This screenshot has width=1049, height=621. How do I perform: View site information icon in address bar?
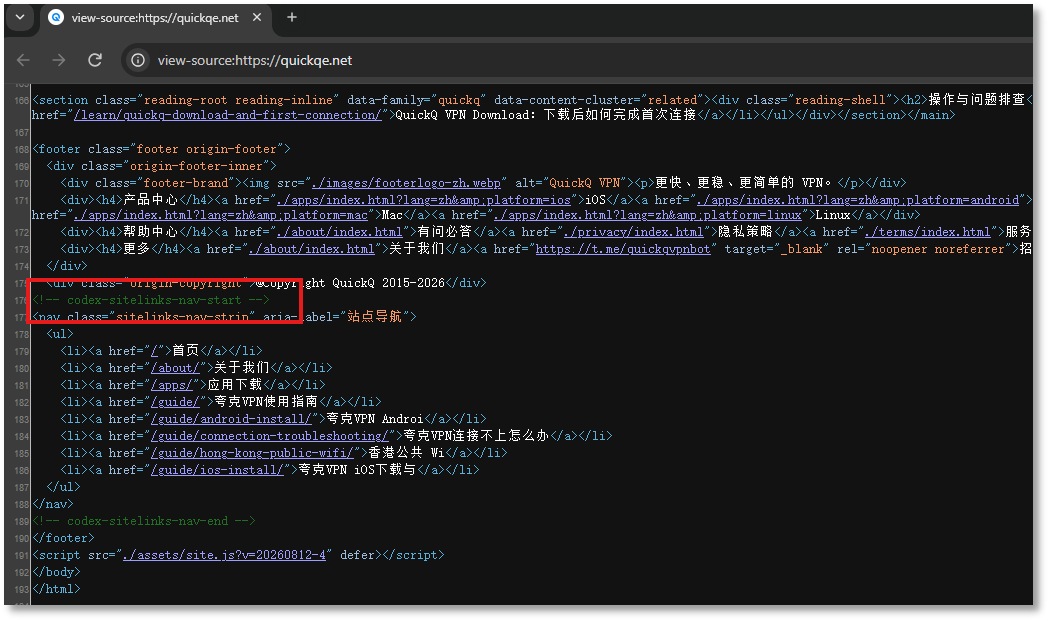coord(138,60)
